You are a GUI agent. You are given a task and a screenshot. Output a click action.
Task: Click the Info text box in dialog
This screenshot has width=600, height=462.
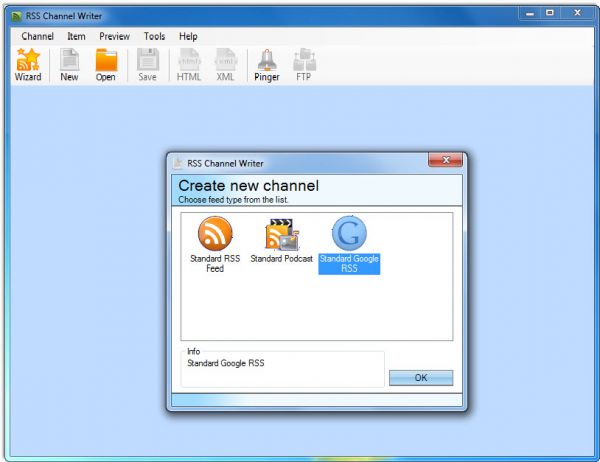click(x=283, y=370)
